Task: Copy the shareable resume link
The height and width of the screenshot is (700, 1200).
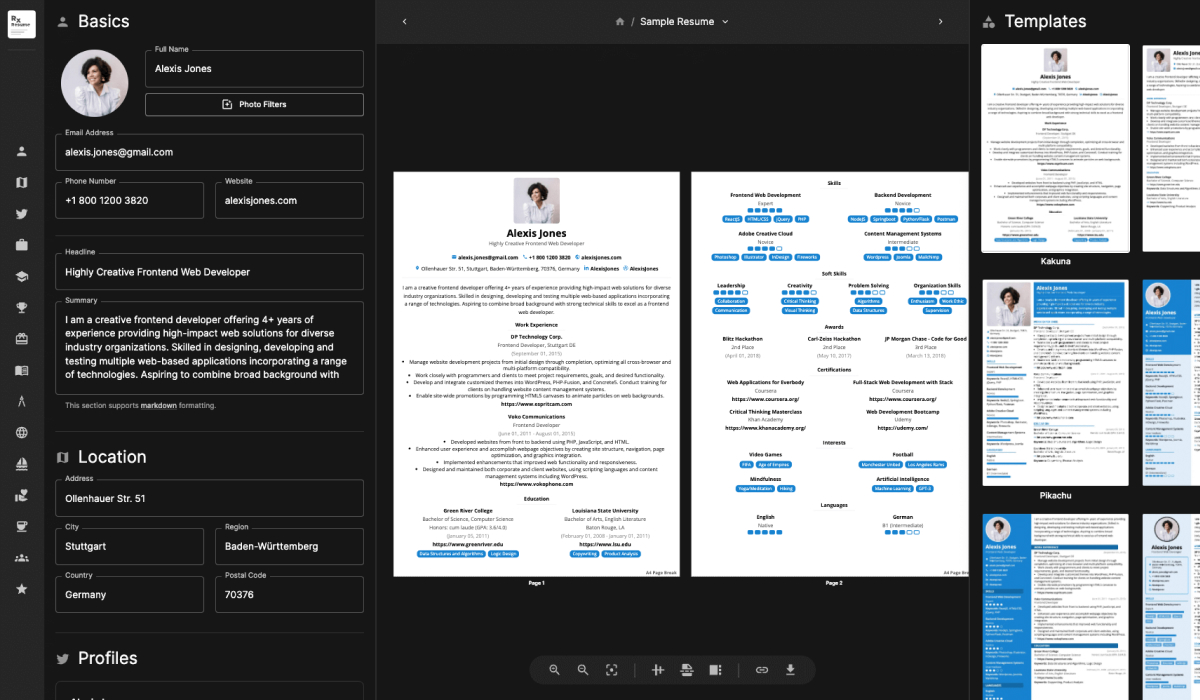Action: (x=761, y=670)
